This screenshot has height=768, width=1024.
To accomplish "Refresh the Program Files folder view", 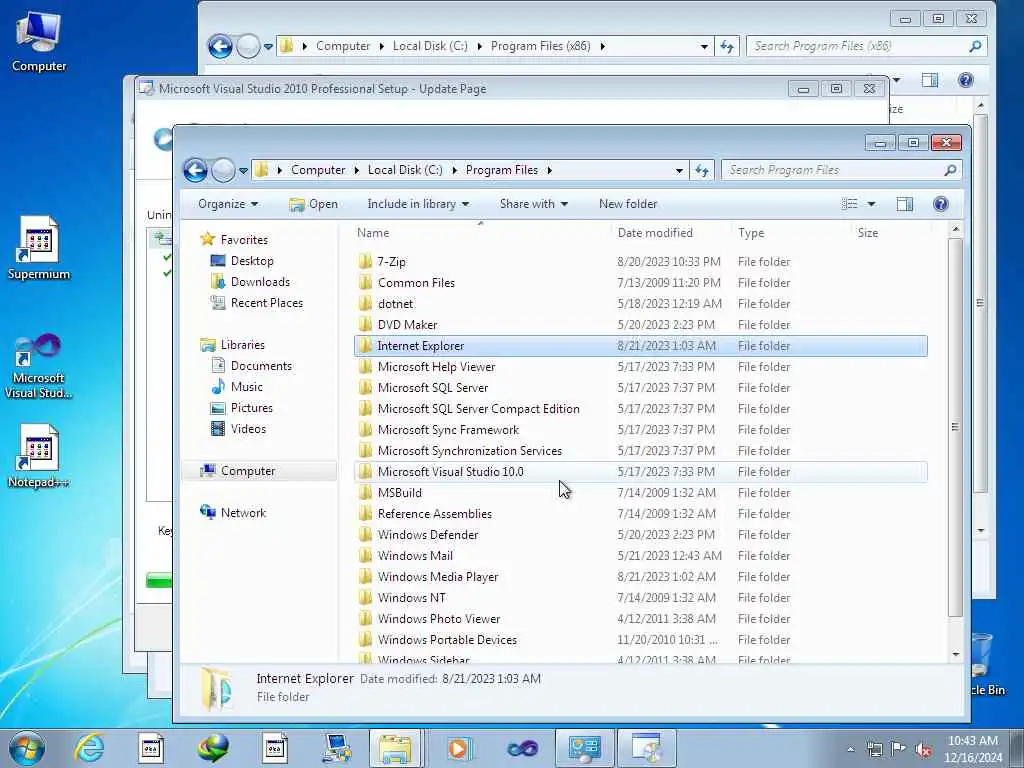I will click(x=702, y=170).
